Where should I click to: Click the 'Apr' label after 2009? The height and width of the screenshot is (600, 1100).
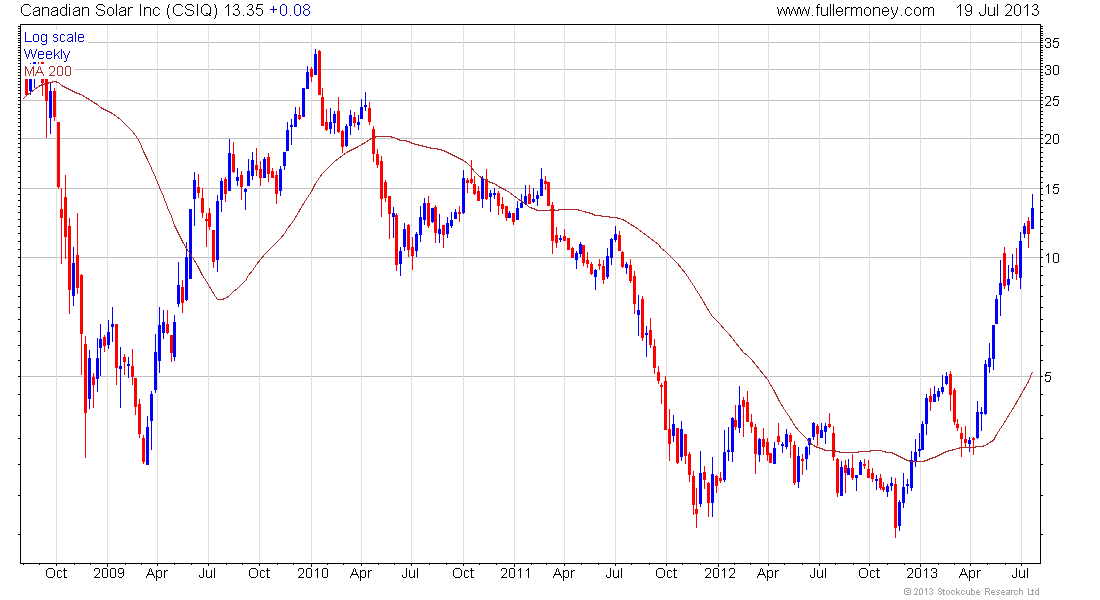(x=157, y=573)
